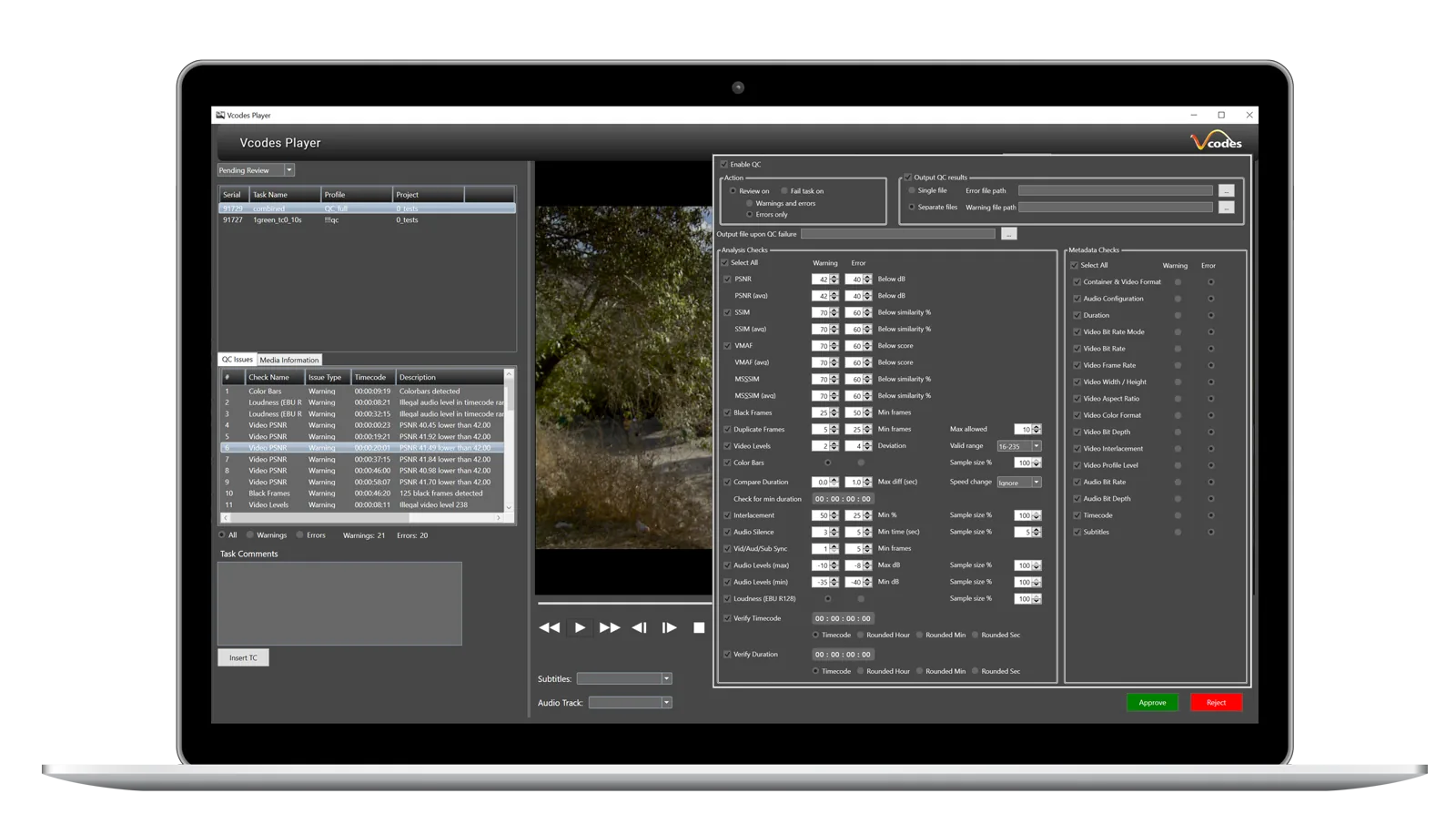The width and height of the screenshot is (1456, 814).
Task: Choose the Separate files radio option
Action: (x=912, y=208)
